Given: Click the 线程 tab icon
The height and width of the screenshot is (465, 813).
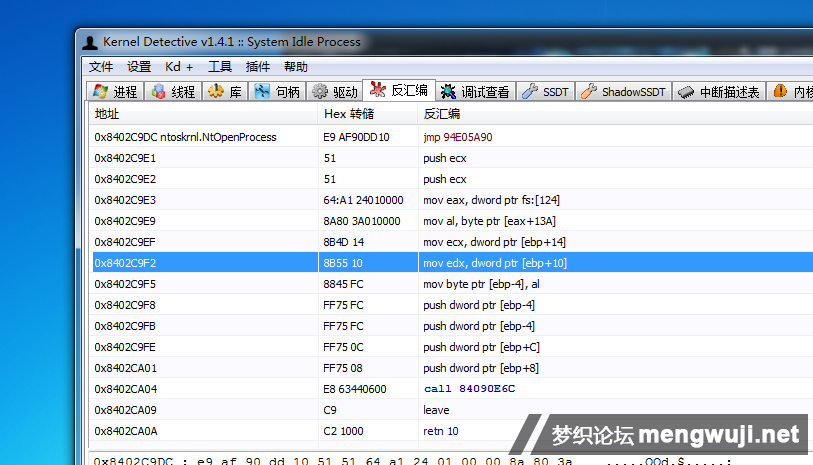Looking at the screenshot, I should click(158, 92).
